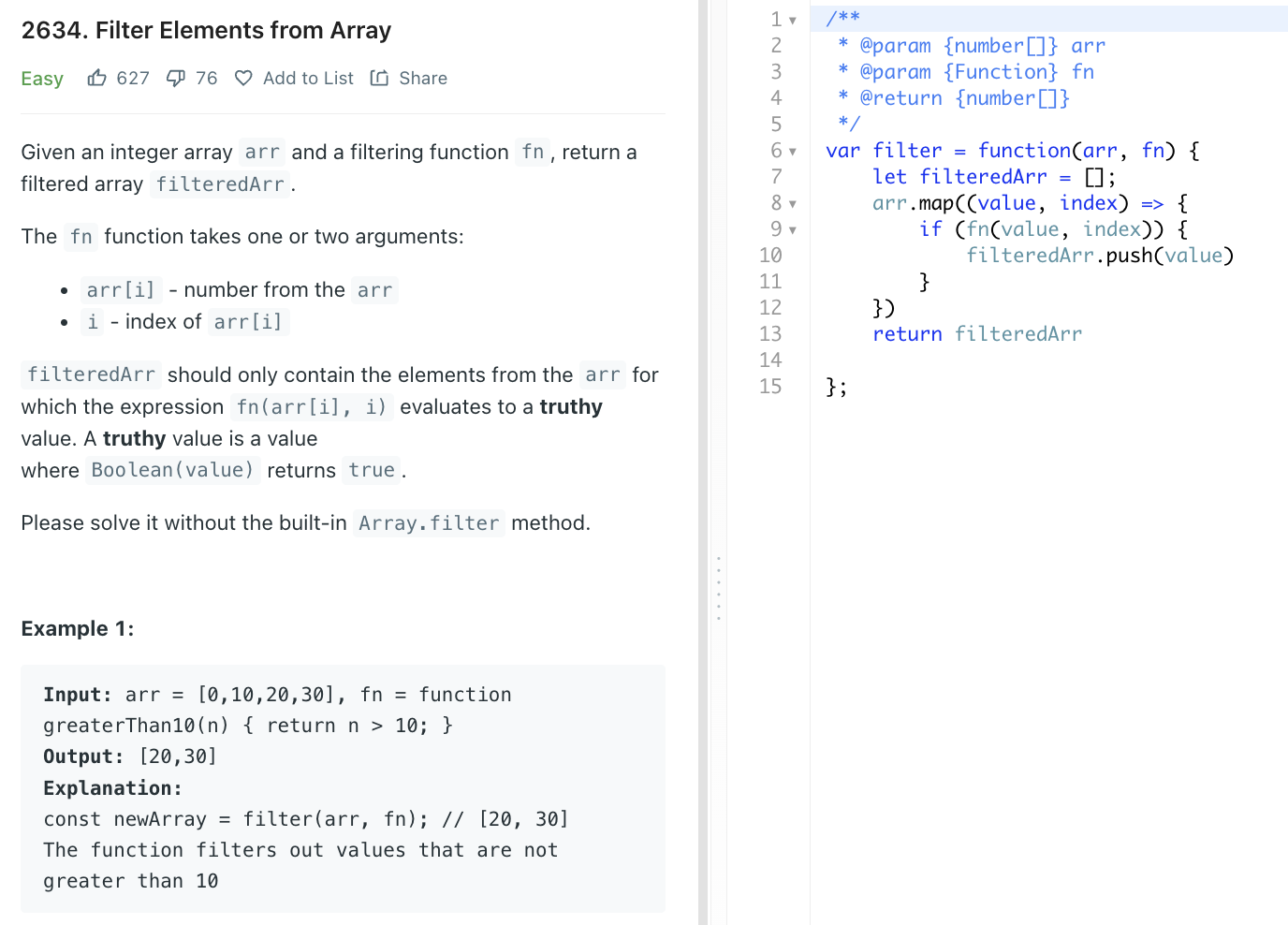1288x925 pixels.
Task: Click the Add to List link
Action: click(308, 78)
